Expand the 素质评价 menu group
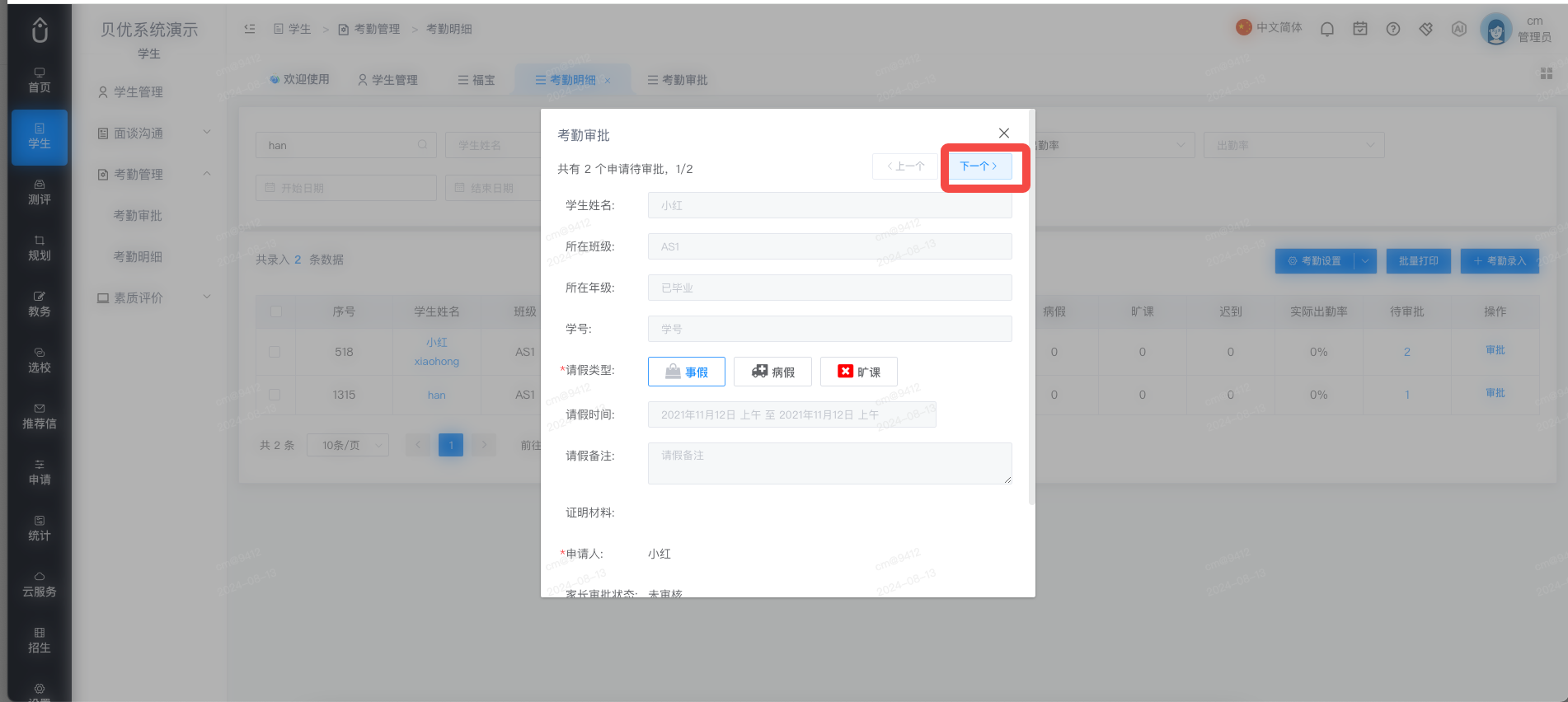The width and height of the screenshot is (1568, 702). (x=154, y=297)
